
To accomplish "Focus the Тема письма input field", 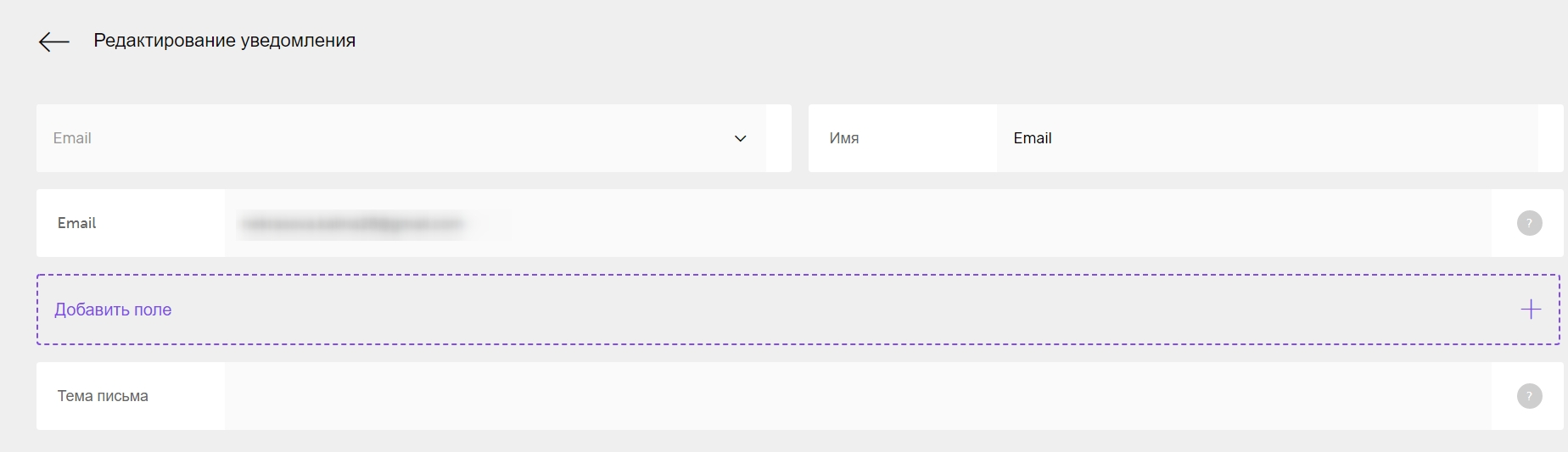I will 858,396.
